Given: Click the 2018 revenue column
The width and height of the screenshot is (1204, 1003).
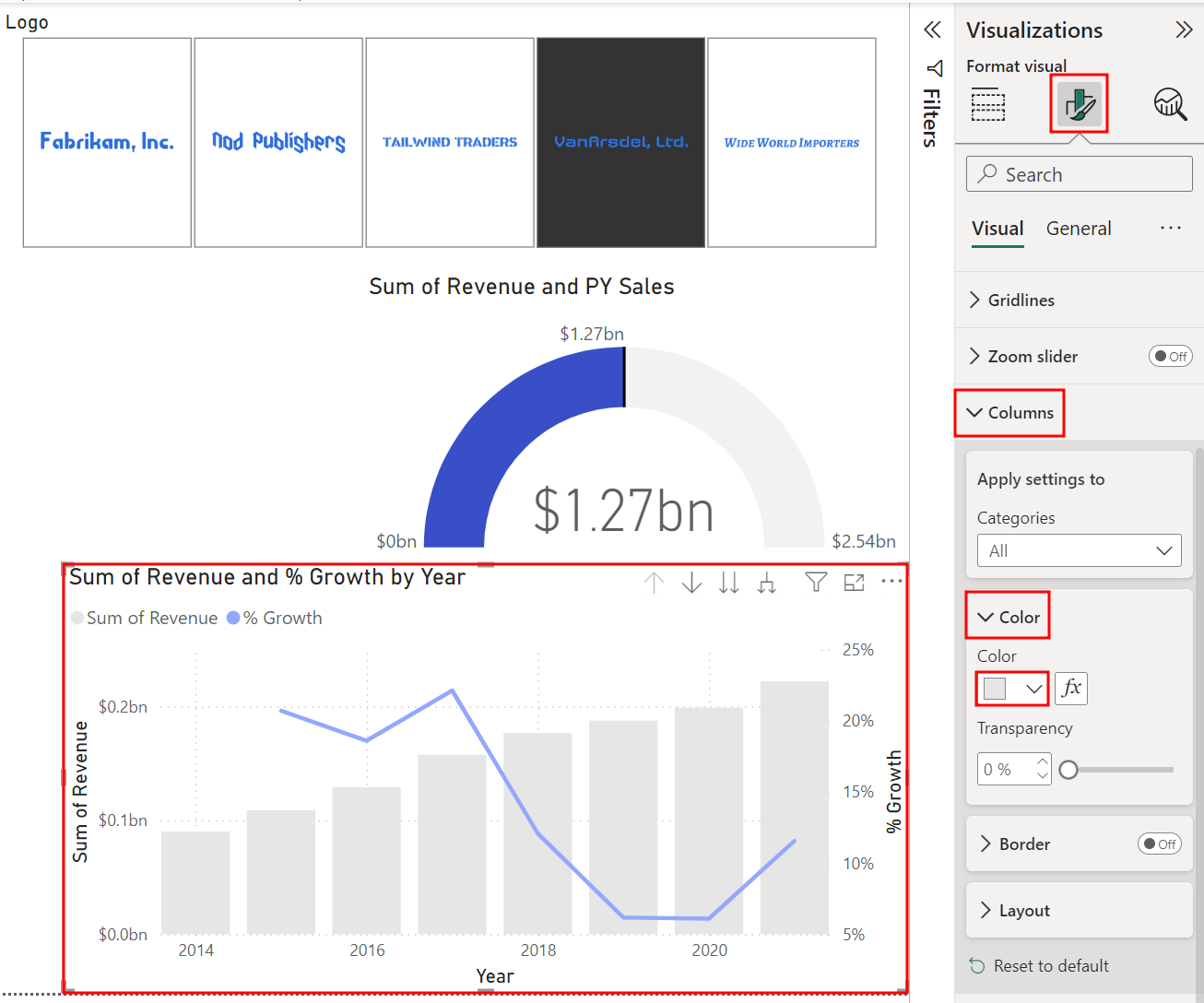Looking at the screenshot, I should [537, 833].
